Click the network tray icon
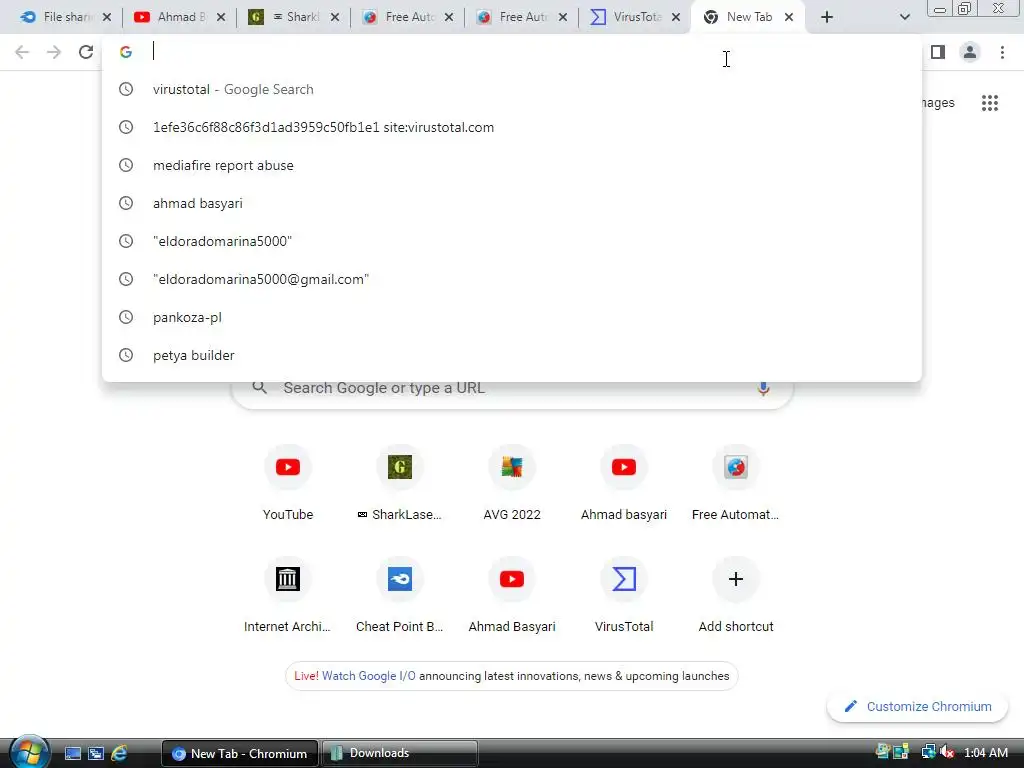Screen dimensions: 1024x768 pos(927,752)
